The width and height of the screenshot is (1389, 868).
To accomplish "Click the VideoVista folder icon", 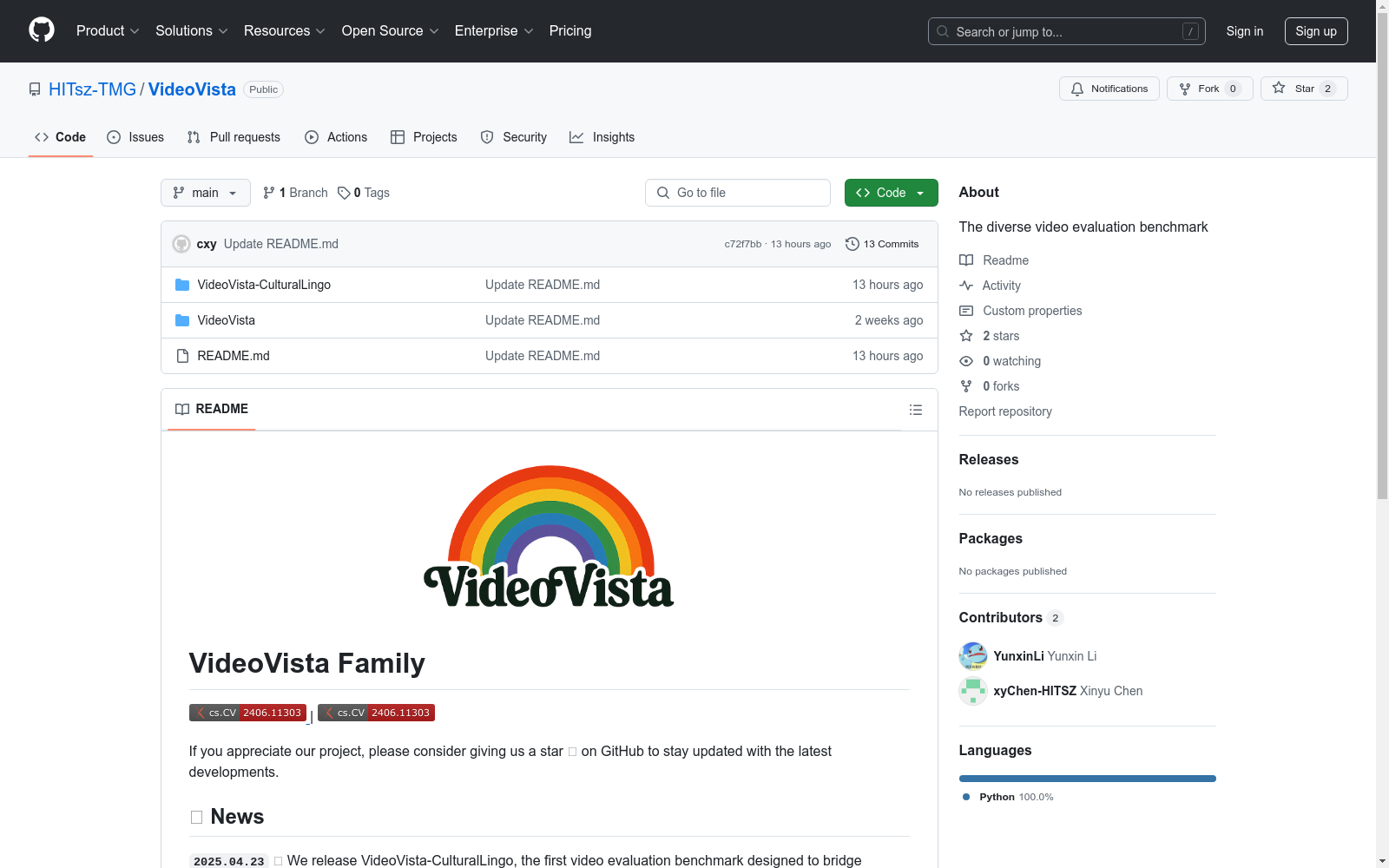I will pyautogui.click(x=182, y=320).
